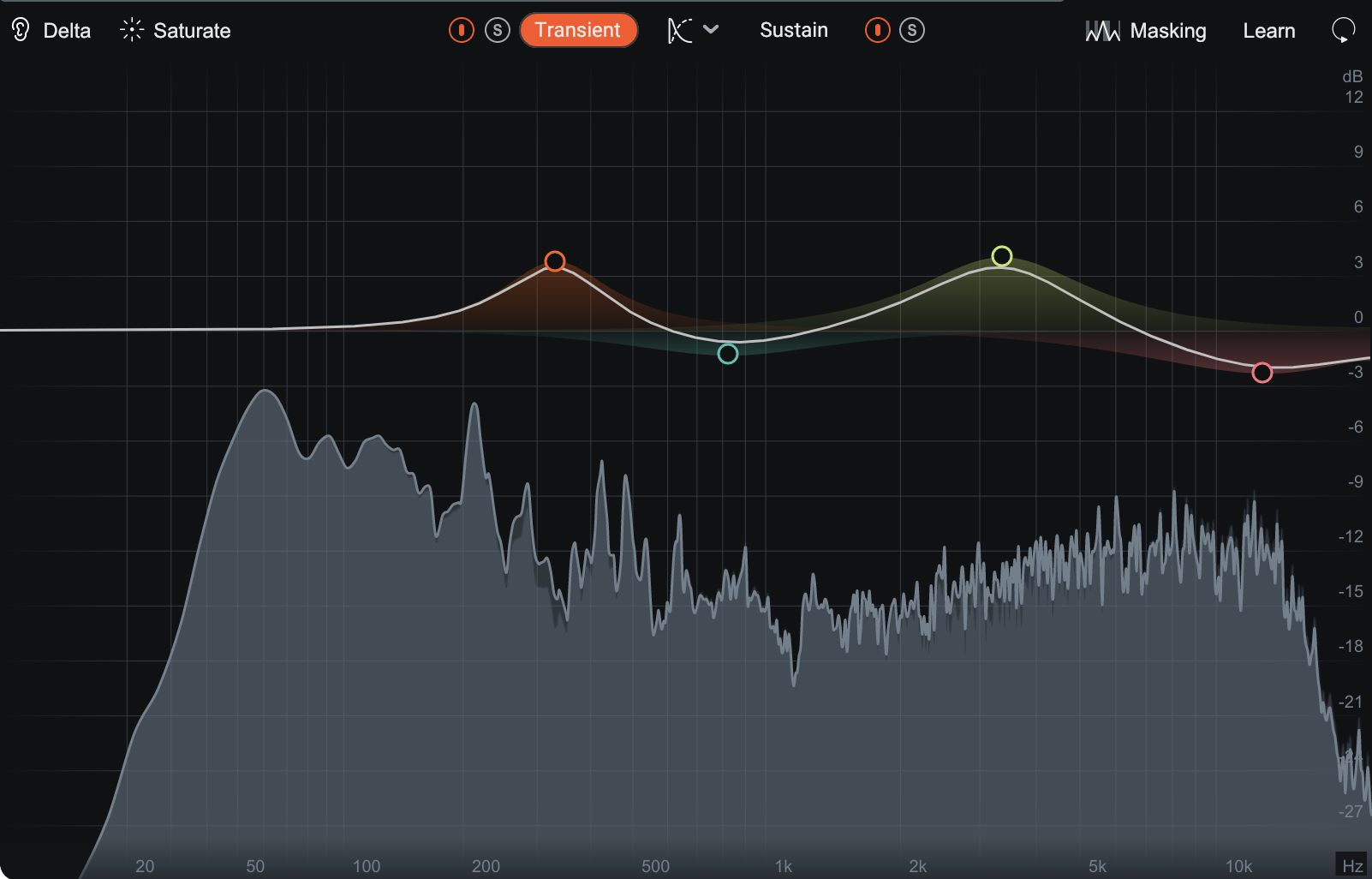Click the 1k frequency axis label
The height and width of the screenshot is (879, 1372).
tap(784, 866)
